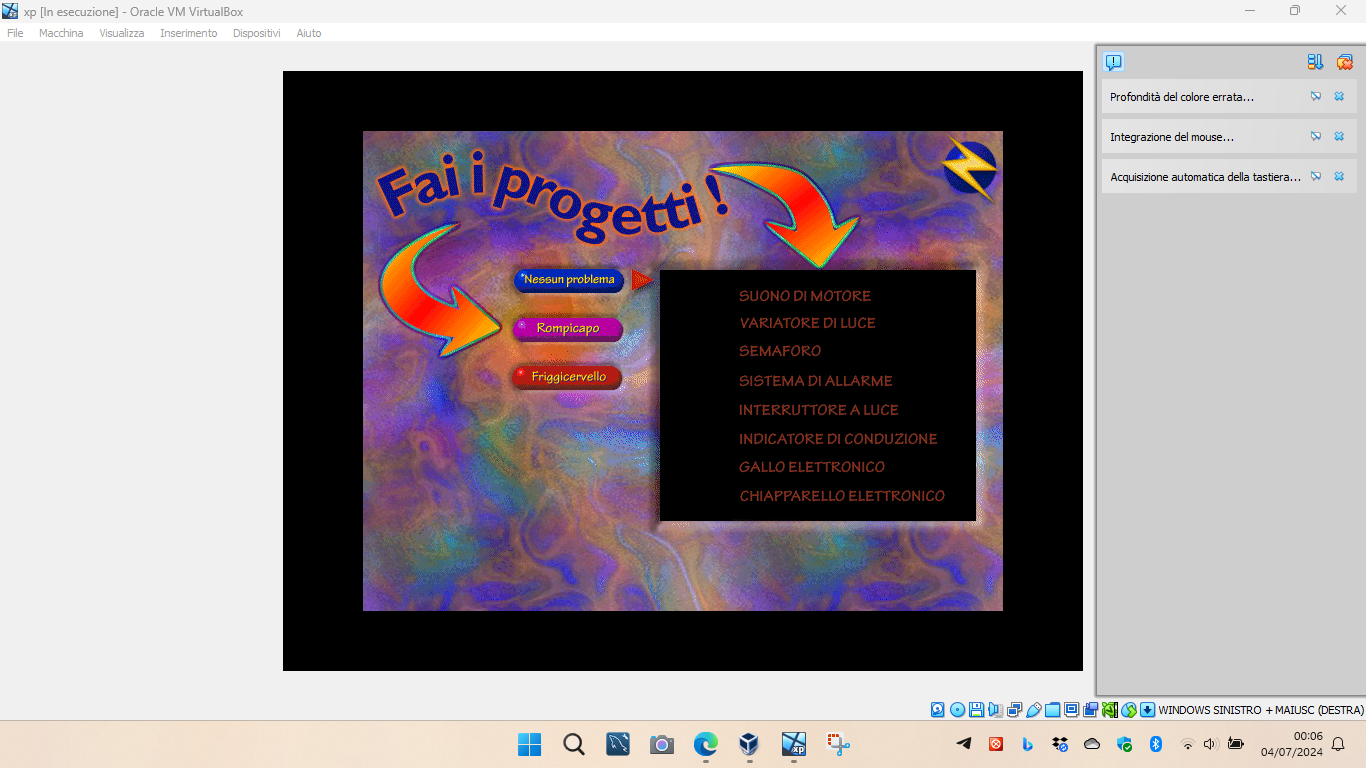Click the Telegram tray icon

click(964, 744)
